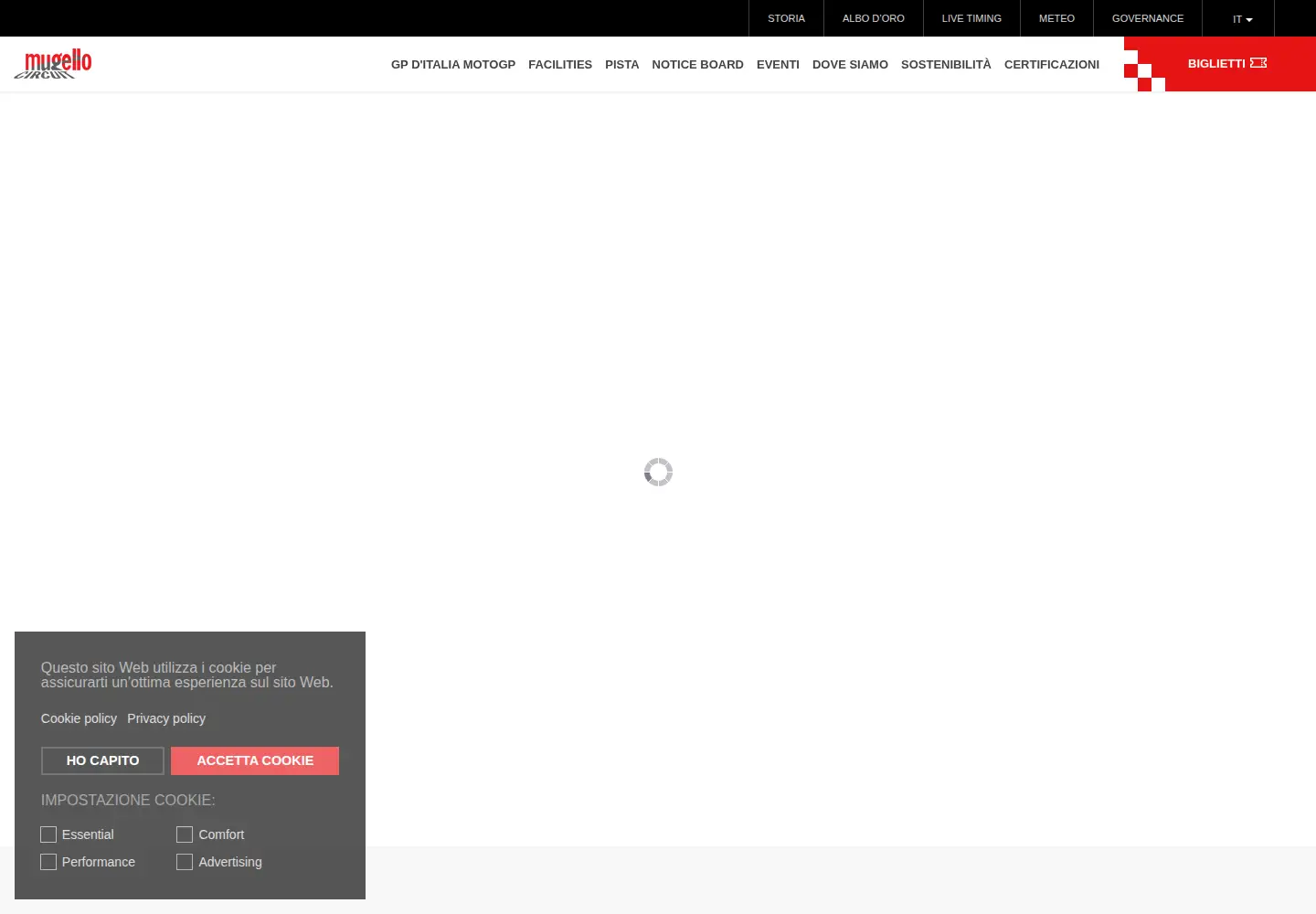The height and width of the screenshot is (914, 1316).
Task: Go to Dove Siamo page
Action: (x=850, y=65)
